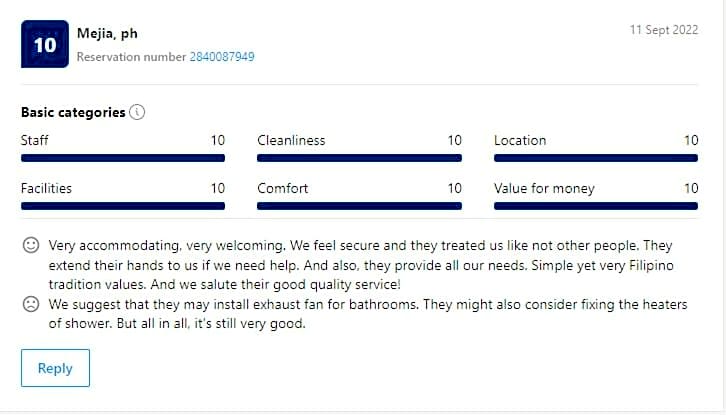Screen dimensions: 726x415
Task: Click the Value for money label
Action: tap(544, 188)
